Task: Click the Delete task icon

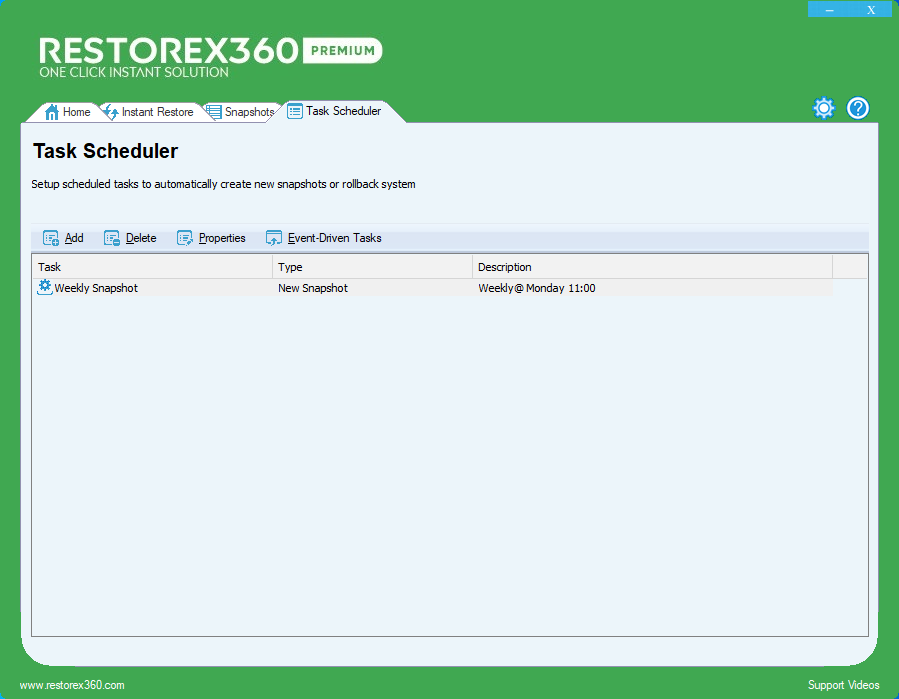Action: (112, 238)
